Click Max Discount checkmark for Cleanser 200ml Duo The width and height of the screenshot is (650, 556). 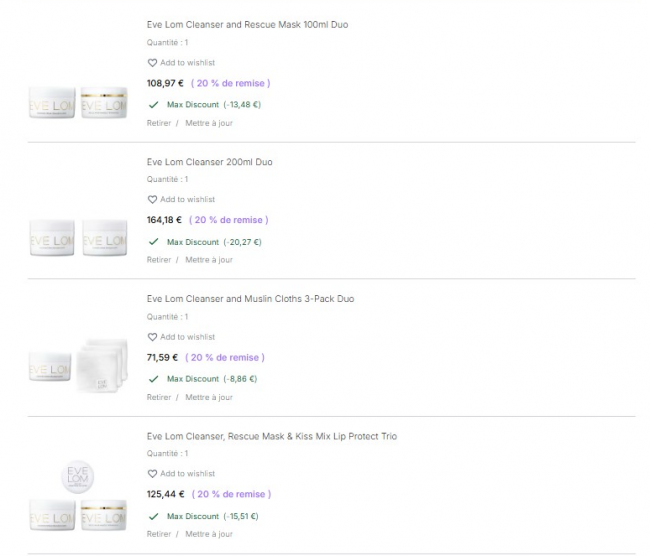pos(153,242)
